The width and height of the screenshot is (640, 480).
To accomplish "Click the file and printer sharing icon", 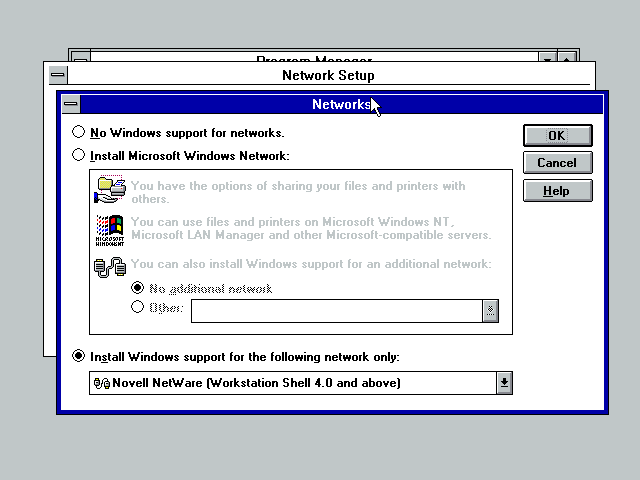I will 110,189.
